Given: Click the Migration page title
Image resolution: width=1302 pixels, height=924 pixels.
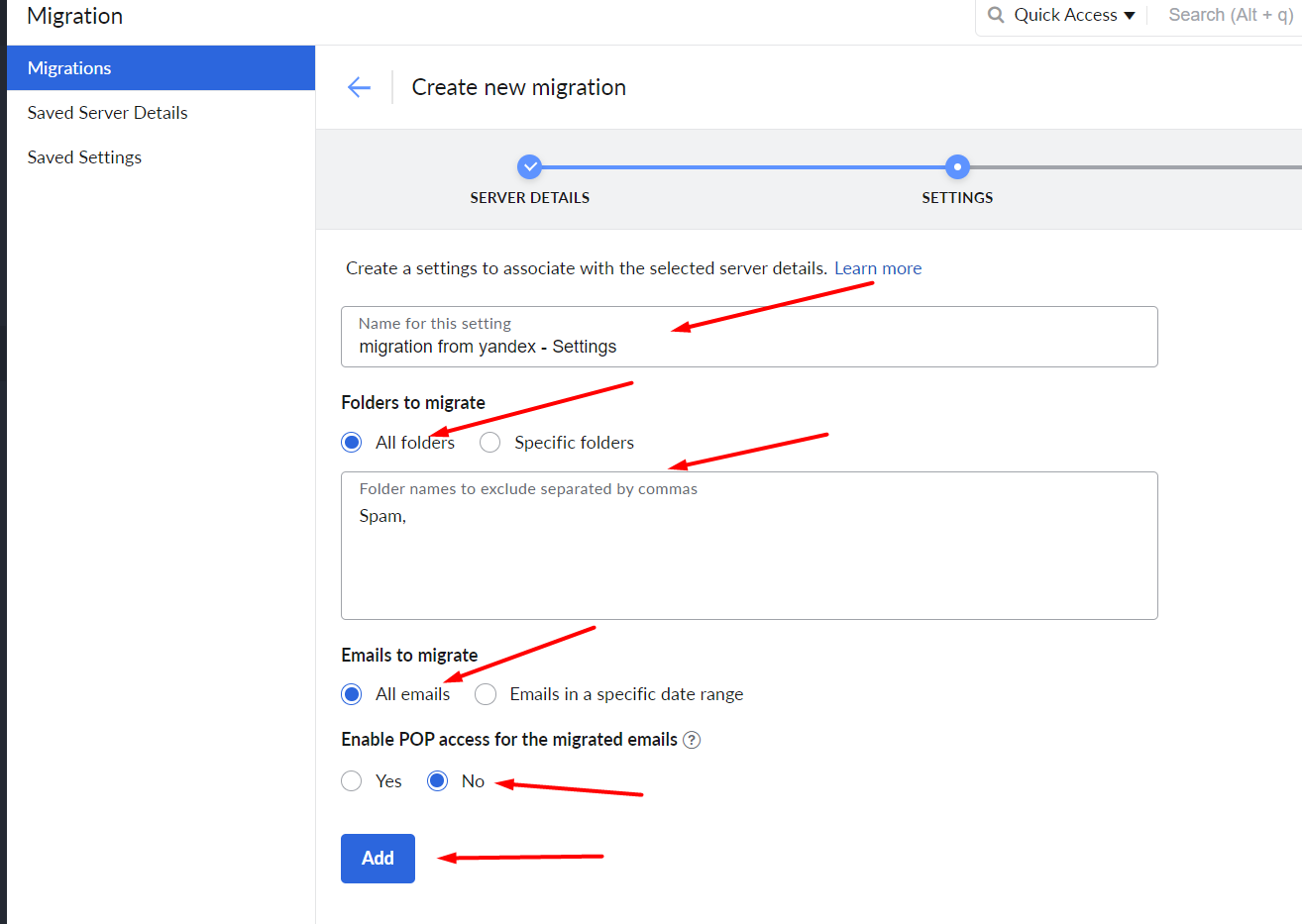Looking at the screenshot, I should 75,16.
